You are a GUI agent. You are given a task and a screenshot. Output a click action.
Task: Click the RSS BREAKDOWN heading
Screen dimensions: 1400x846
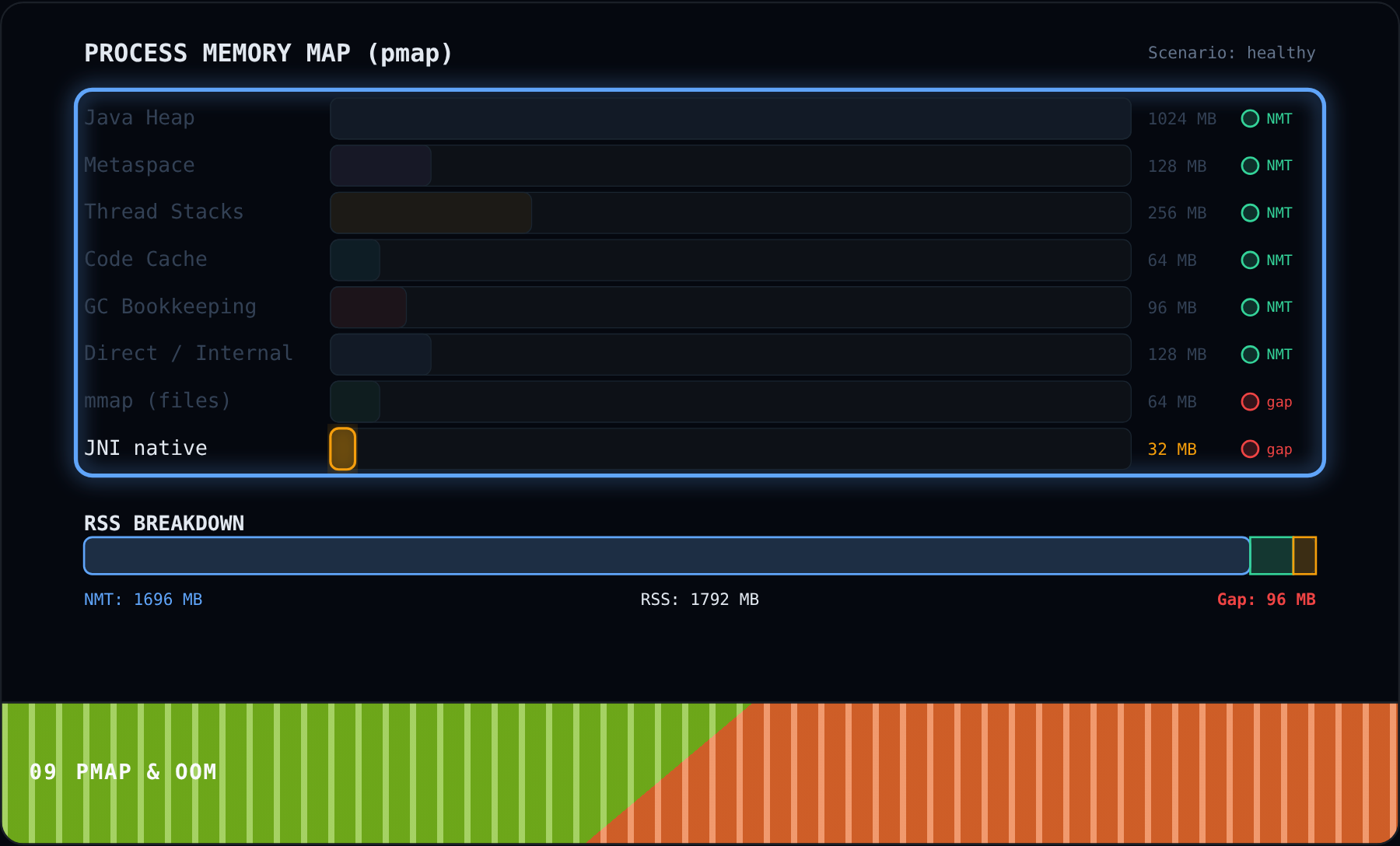point(164,523)
